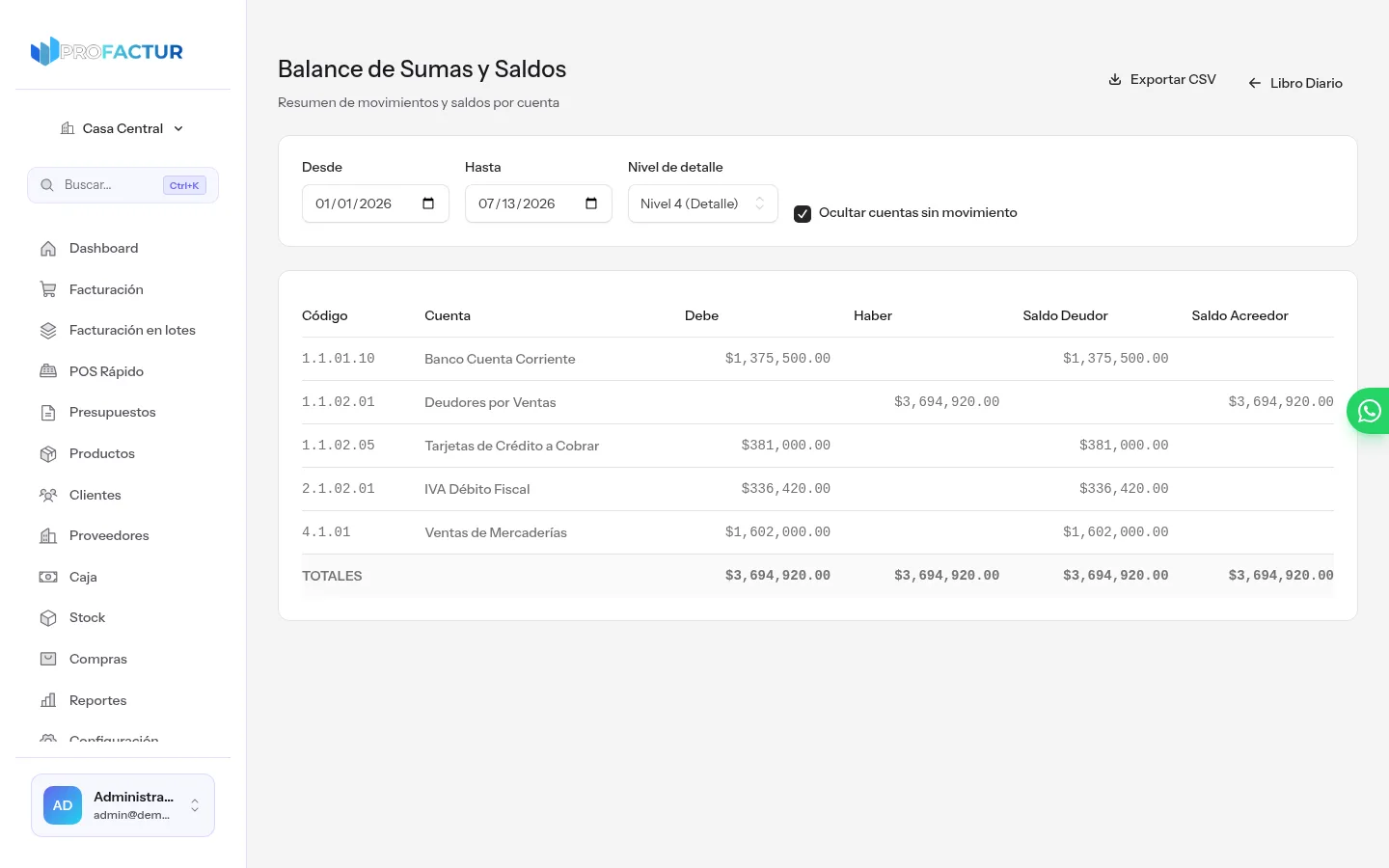Click the Haber column header
The width and height of the screenshot is (1389, 868).
pos(873,316)
